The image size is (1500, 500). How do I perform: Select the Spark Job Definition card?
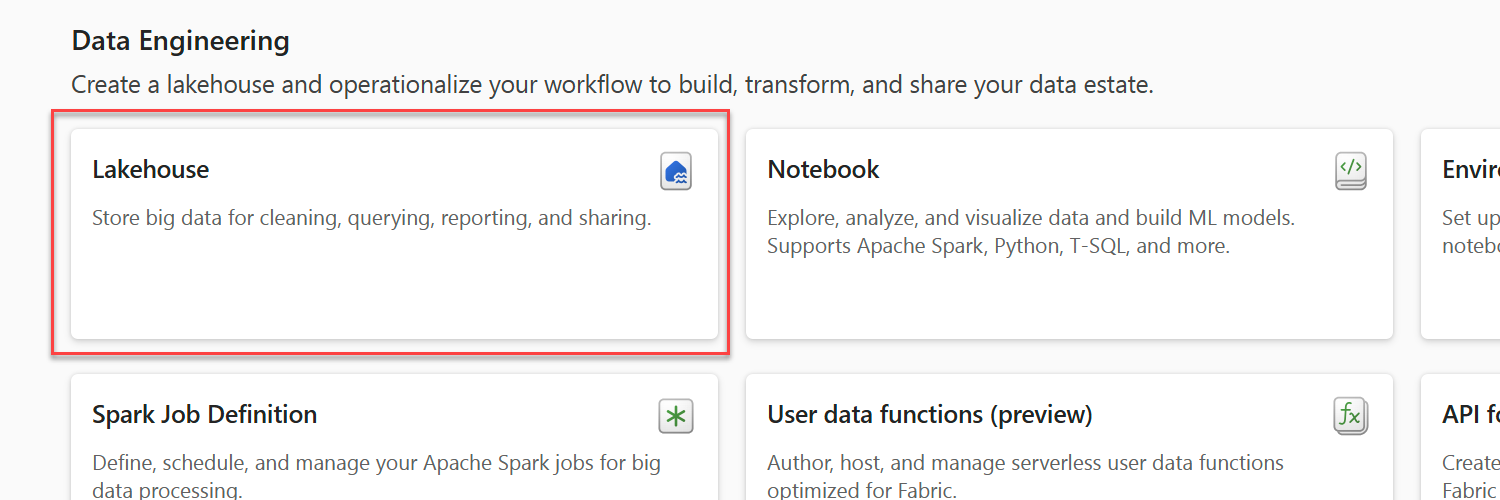[x=394, y=437]
